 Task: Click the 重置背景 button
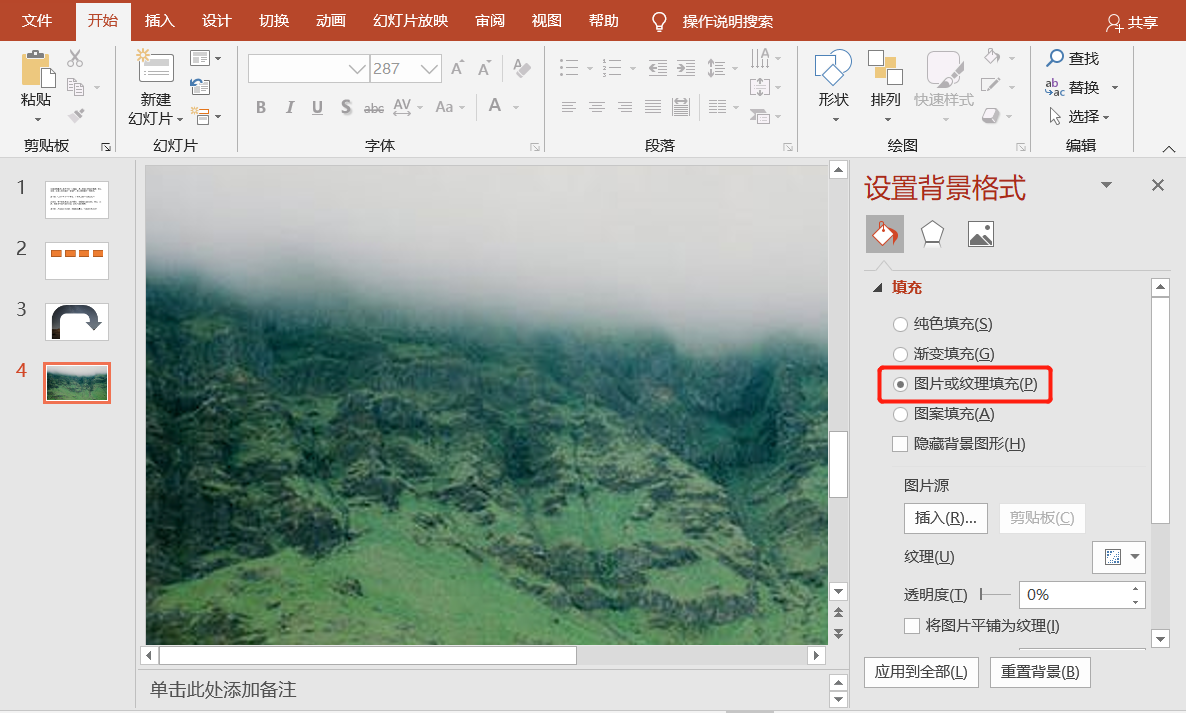(x=1040, y=672)
